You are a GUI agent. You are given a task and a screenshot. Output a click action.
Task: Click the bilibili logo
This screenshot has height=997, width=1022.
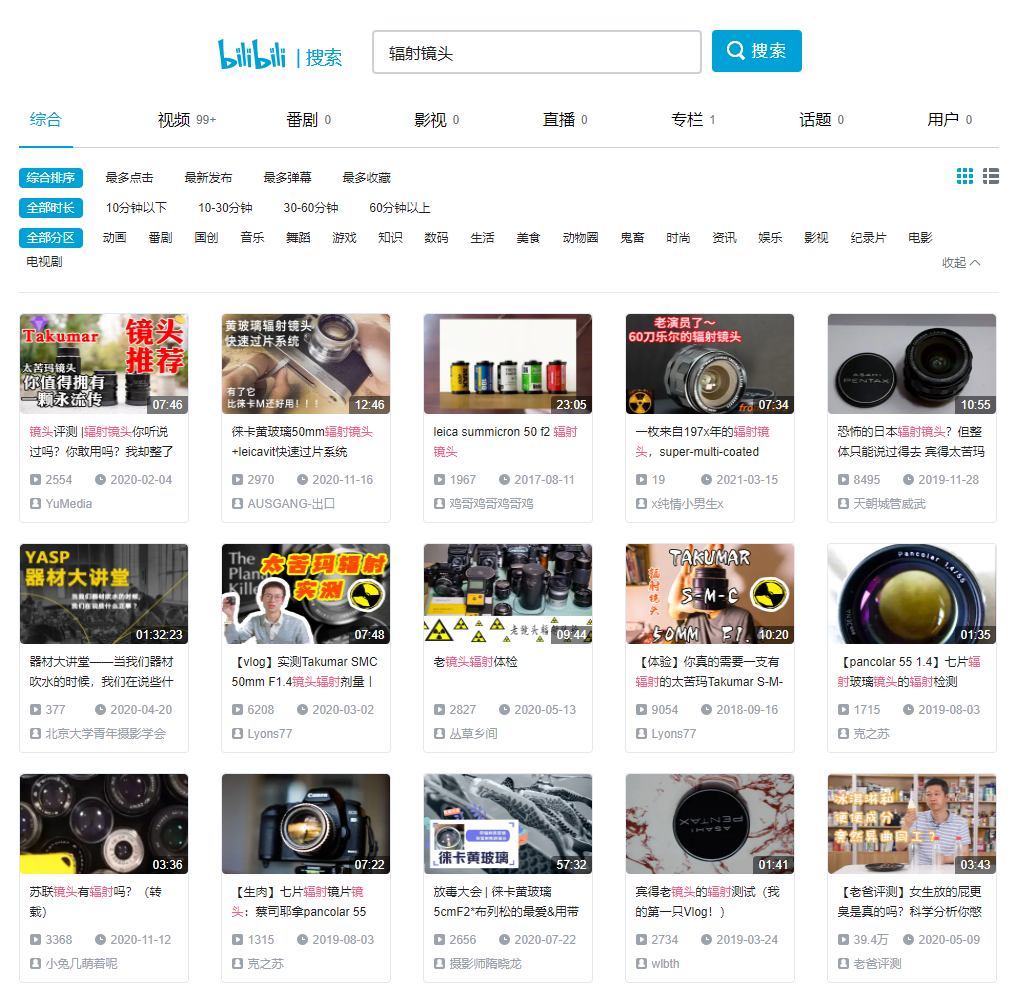pyautogui.click(x=252, y=54)
